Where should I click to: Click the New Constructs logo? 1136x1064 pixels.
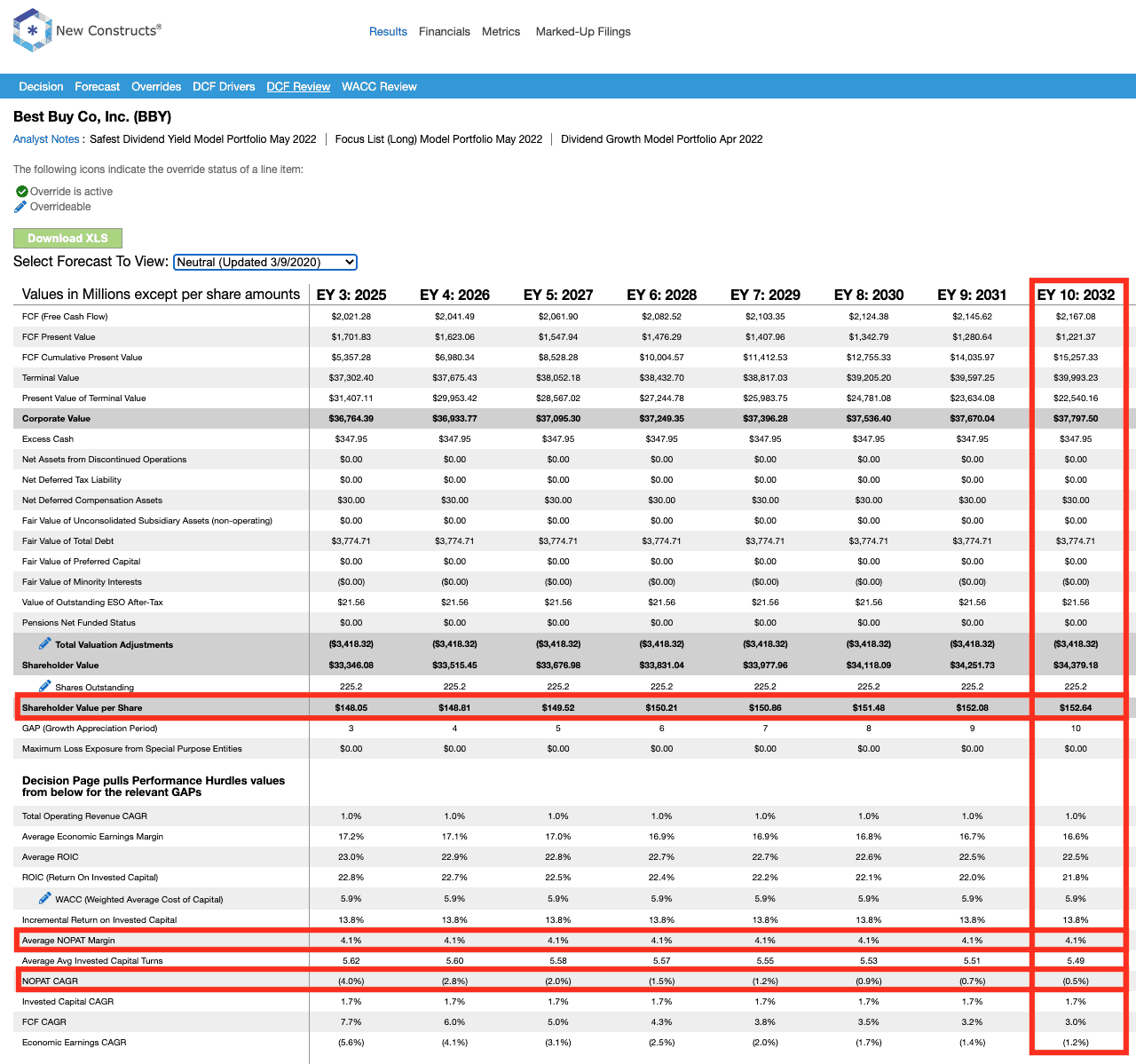pyautogui.click(x=87, y=31)
